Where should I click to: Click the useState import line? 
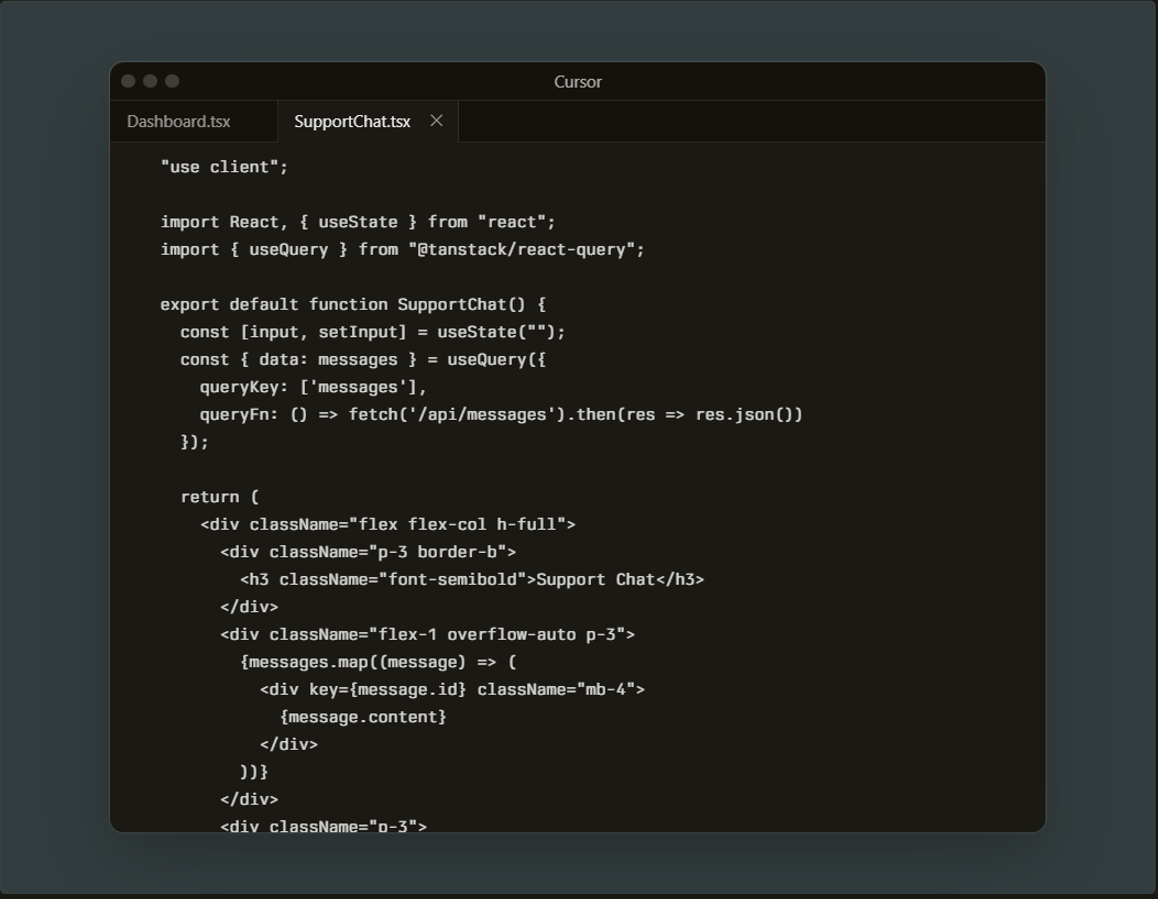tap(357, 222)
